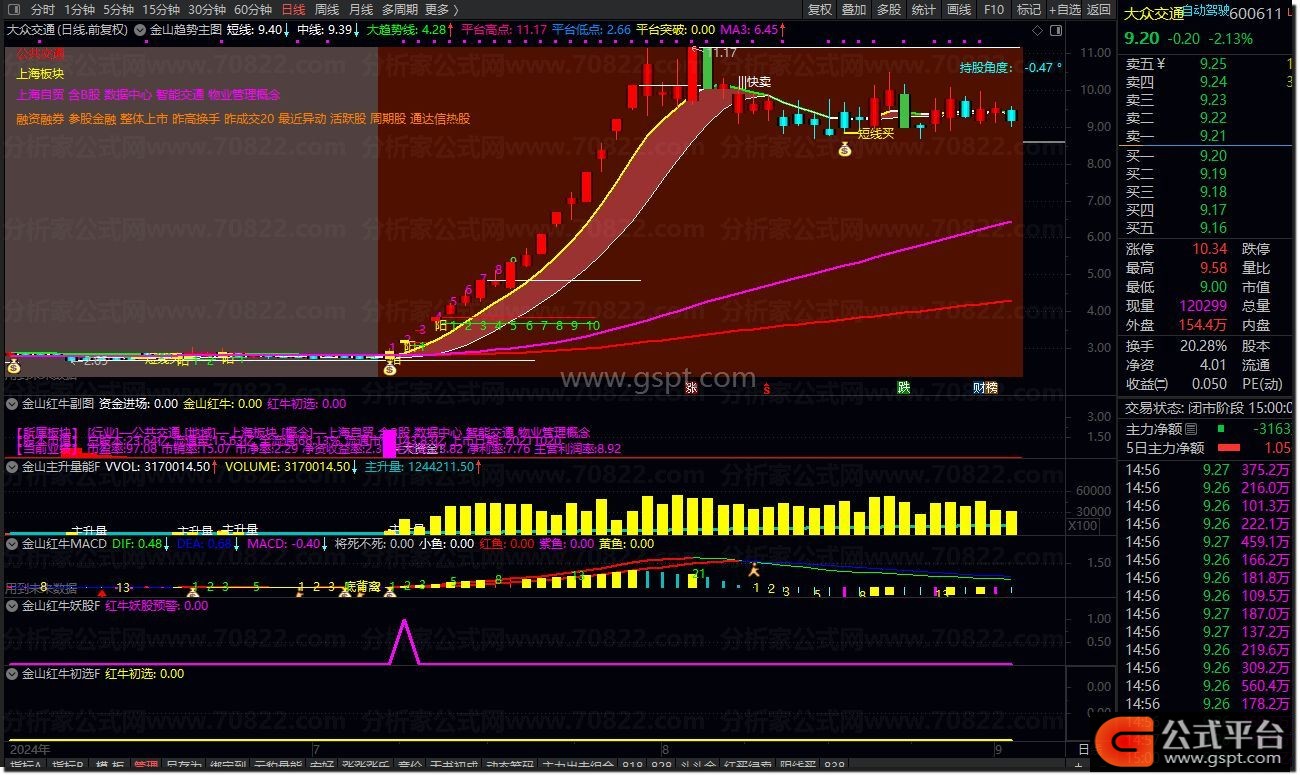The width and height of the screenshot is (1300, 775).
Task: Expand the 金山红牛副图 indicator dropdown
Action: [12, 404]
